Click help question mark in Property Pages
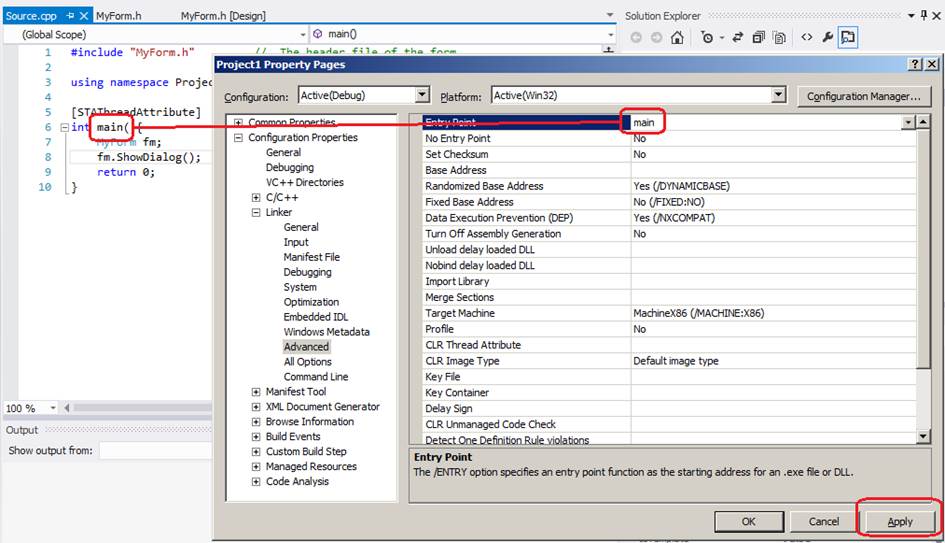Viewport: 945px width, 543px height. [x=915, y=64]
